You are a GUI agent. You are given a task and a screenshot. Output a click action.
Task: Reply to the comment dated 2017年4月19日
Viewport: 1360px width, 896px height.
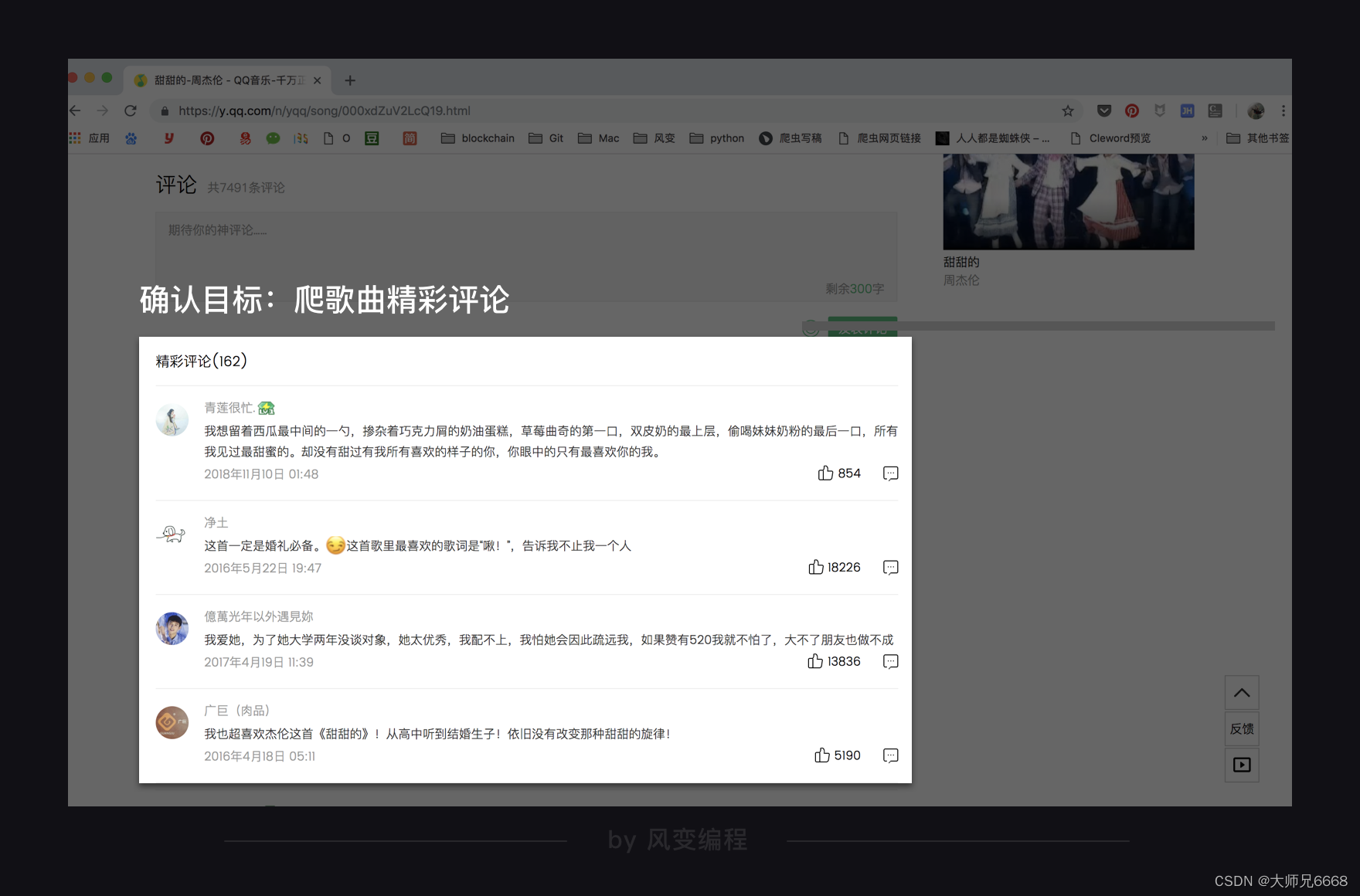click(890, 661)
